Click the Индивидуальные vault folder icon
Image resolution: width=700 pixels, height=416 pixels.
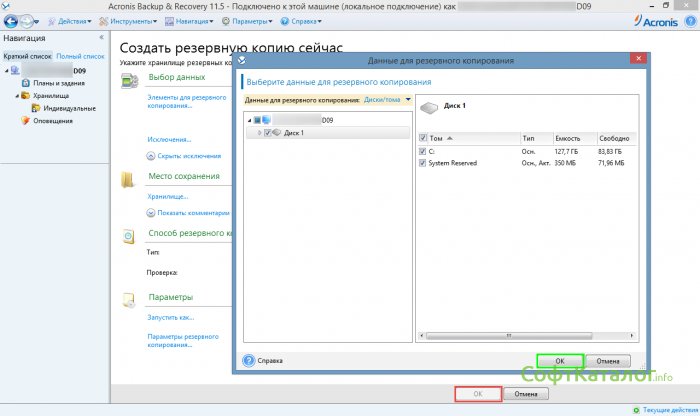click(37, 108)
